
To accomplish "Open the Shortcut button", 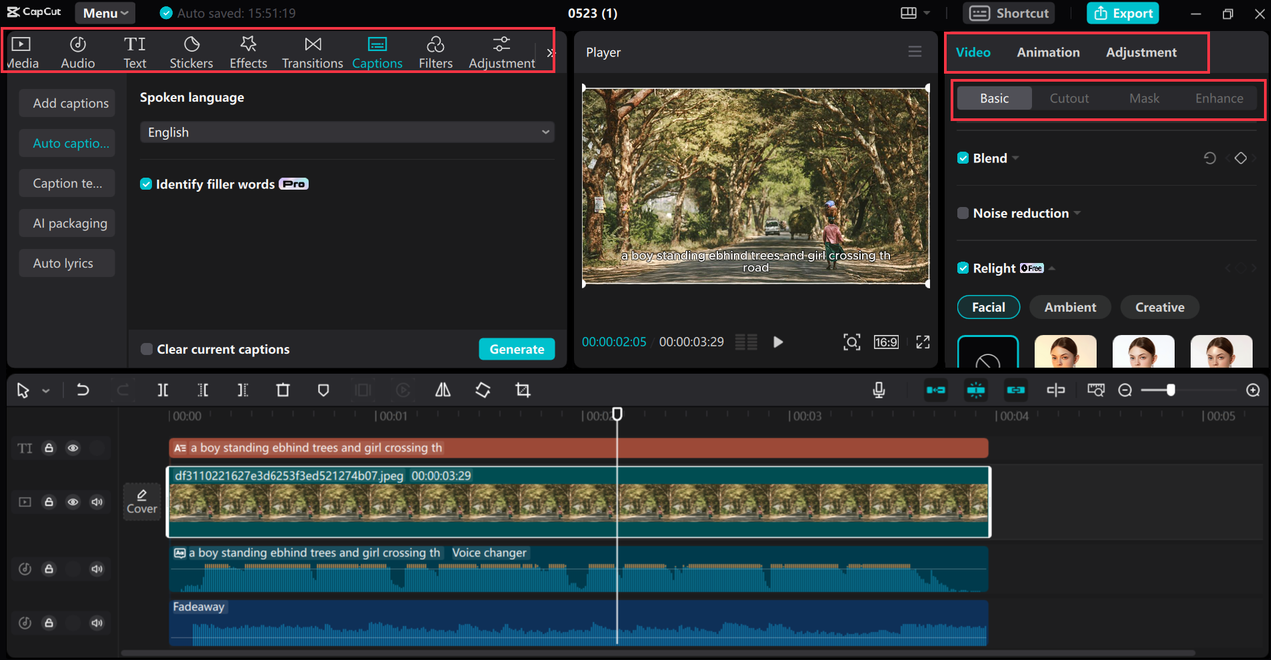I will [x=1008, y=13].
